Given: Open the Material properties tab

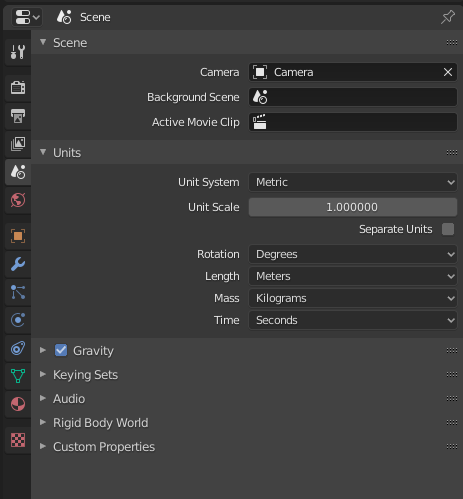Looking at the screenshot, I should [x=18, y=404].
